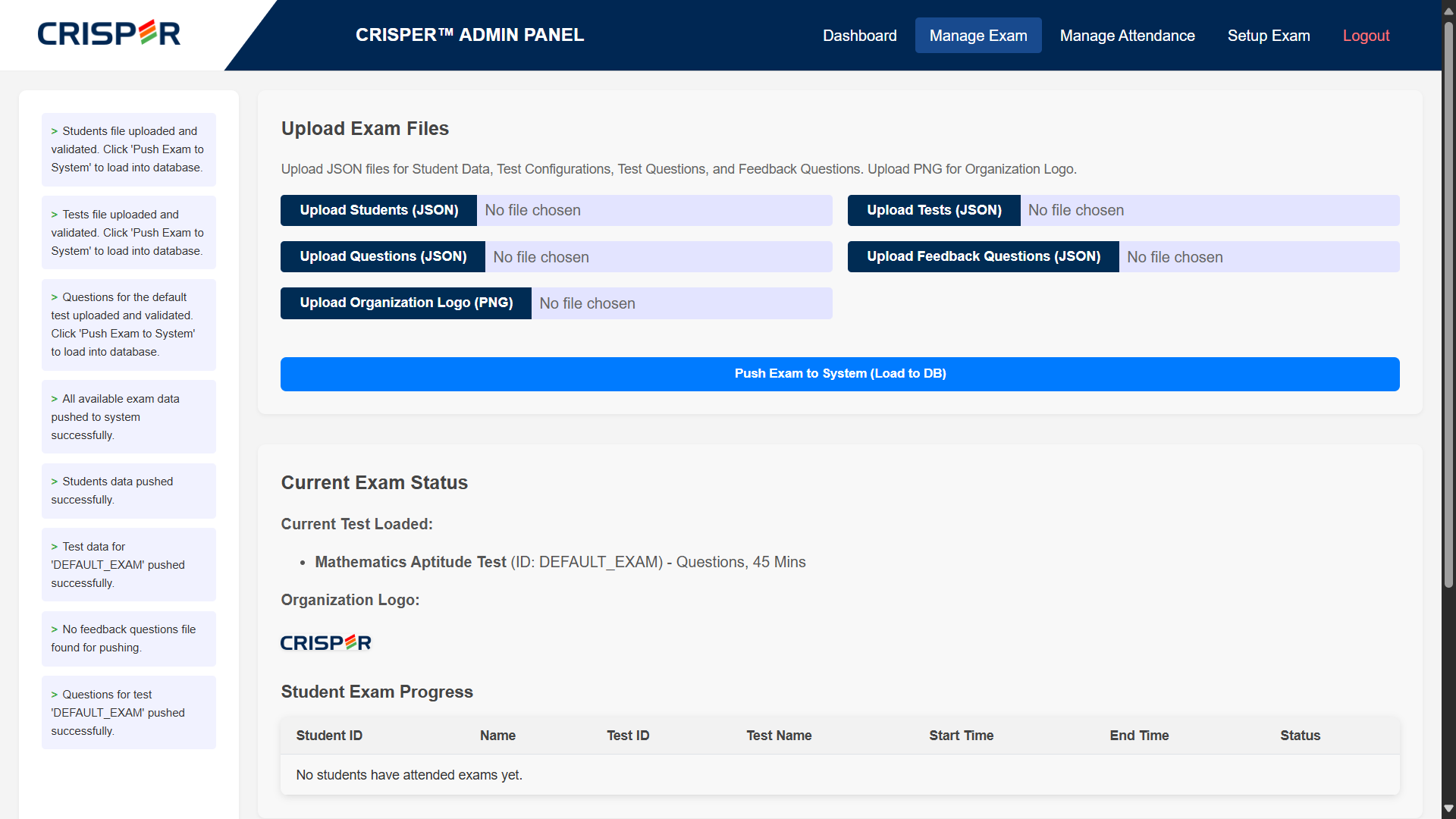Click the Student Exam Progress heading

[377, 692]
